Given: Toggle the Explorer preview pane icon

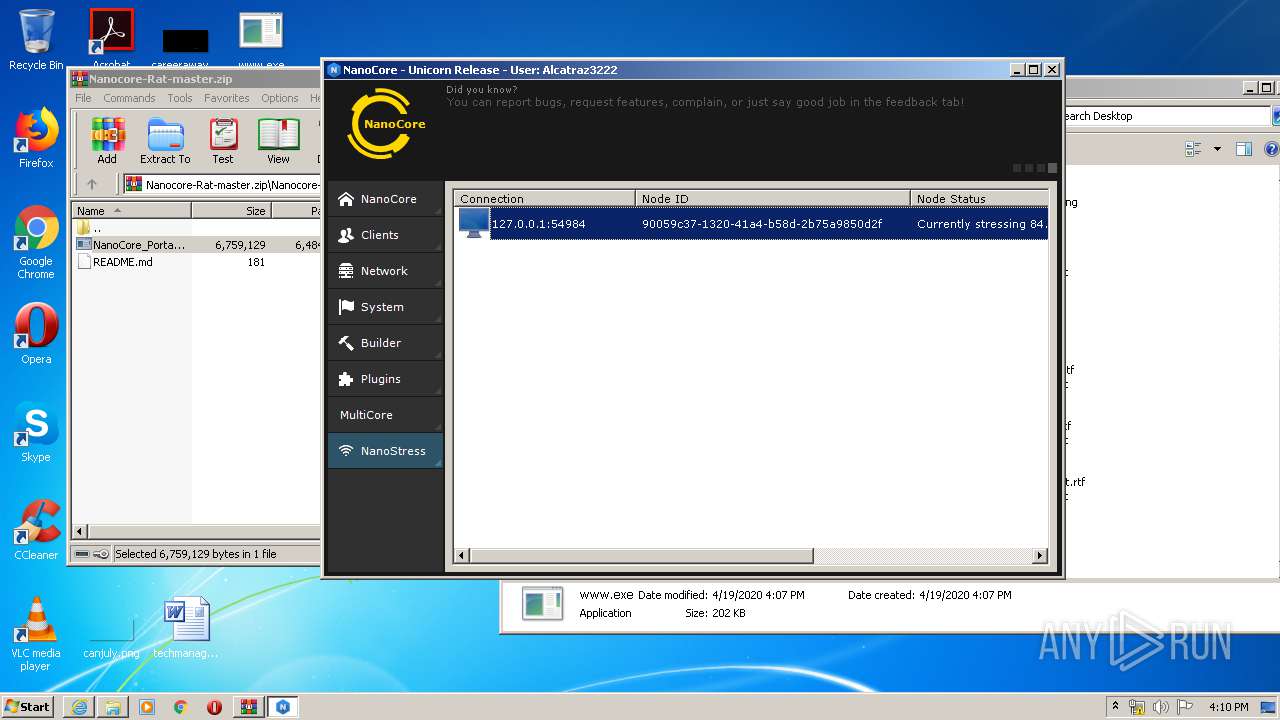Looking at the screenshot, I should 1244,149.
